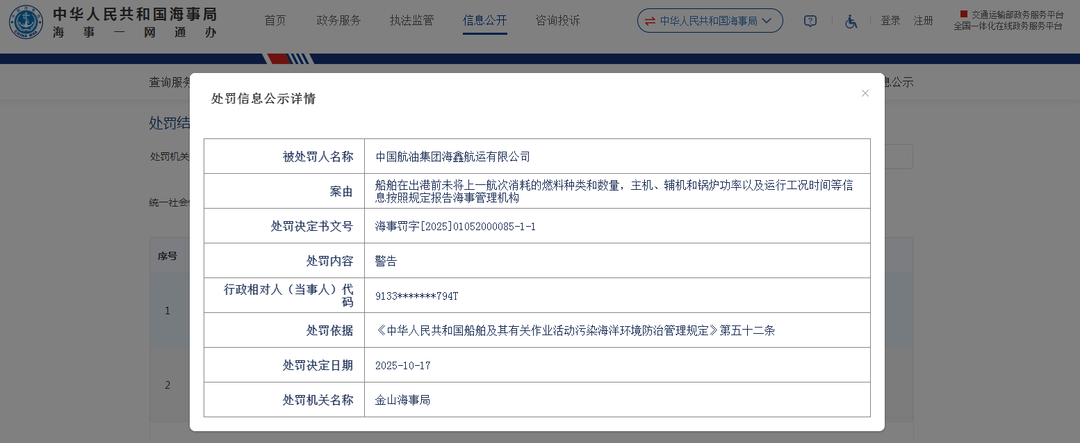Screen dimensions: 1080x443
Task: Click the 注册 link
Action: click(923, 21)
